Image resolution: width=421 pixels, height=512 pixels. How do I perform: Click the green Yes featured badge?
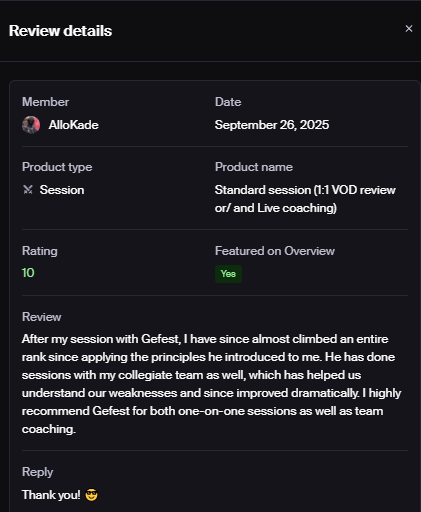pyautogui.click(x=228, y=274)
